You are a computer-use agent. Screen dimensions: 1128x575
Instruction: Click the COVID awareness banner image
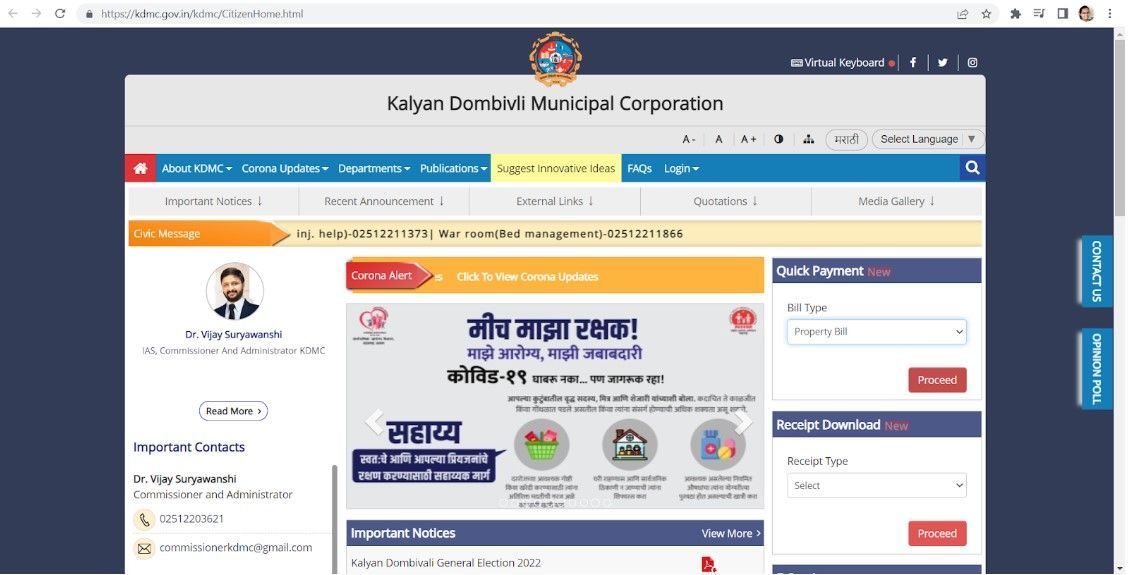point(555,406)
